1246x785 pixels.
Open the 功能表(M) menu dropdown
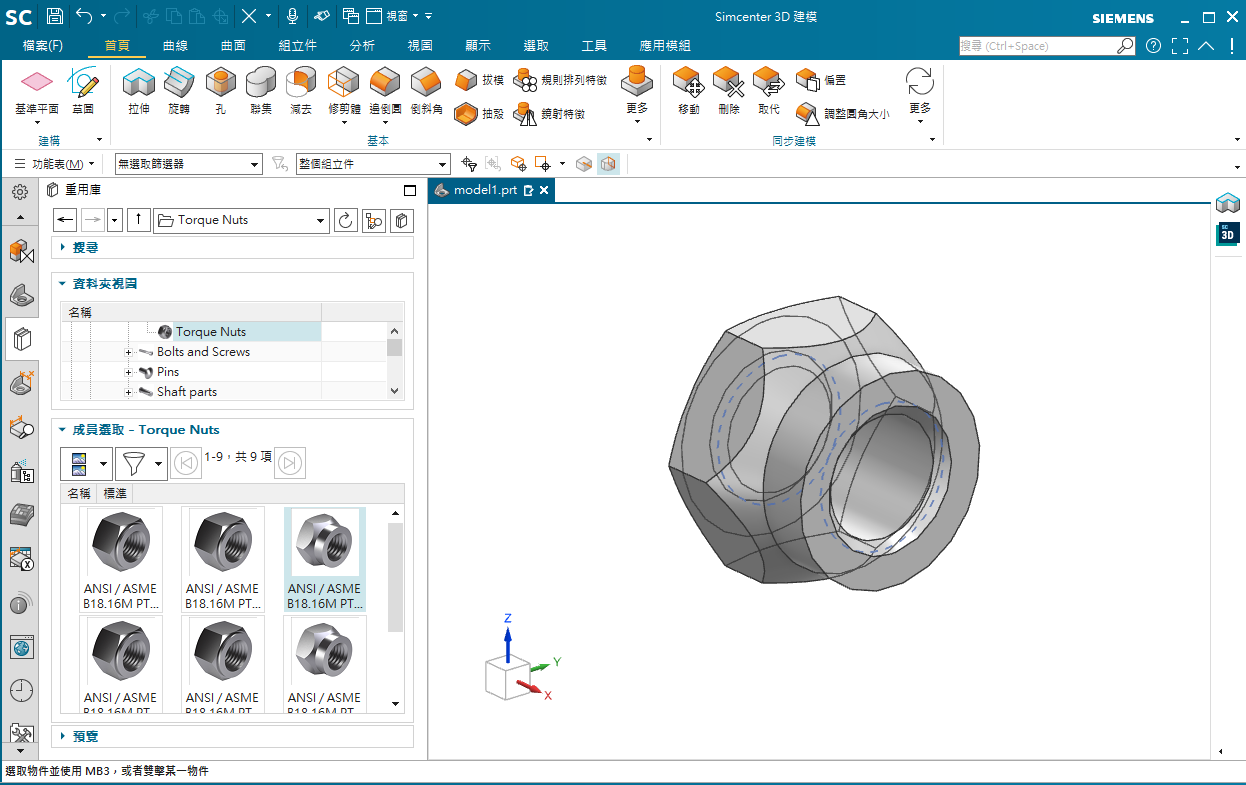[54, 164]
